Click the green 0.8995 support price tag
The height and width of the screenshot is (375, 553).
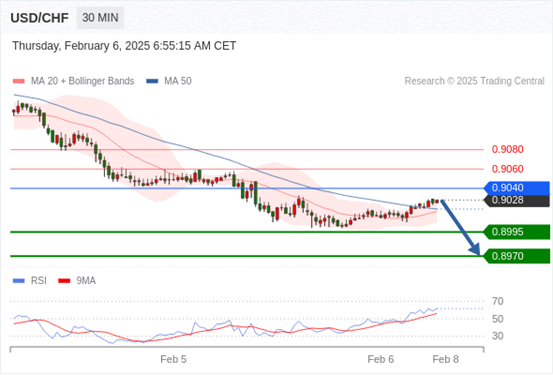point(517,232)
